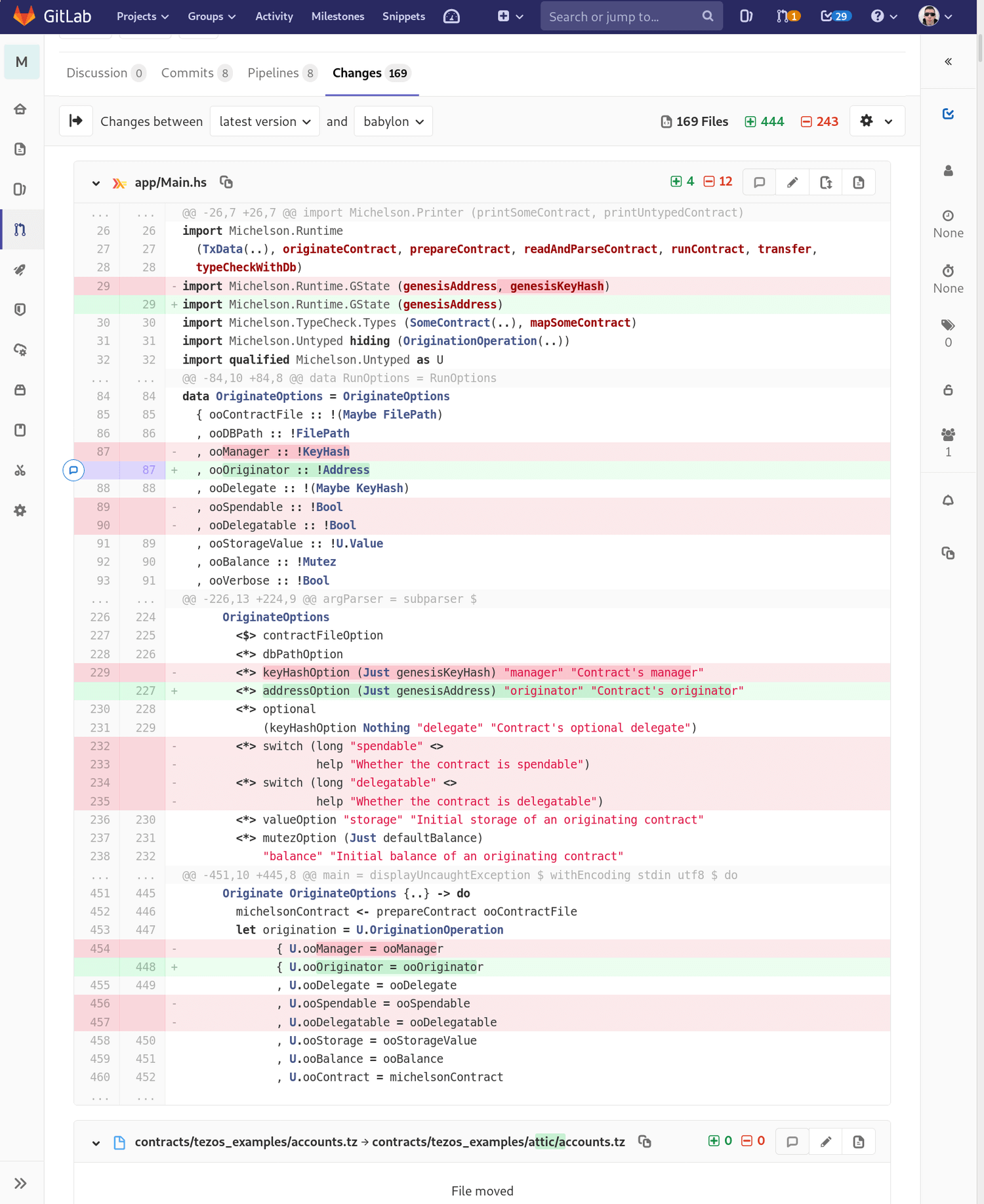Edit the app/Main.hs file
The height and width of the screenshot is (1204, 984).
point(792,182)
